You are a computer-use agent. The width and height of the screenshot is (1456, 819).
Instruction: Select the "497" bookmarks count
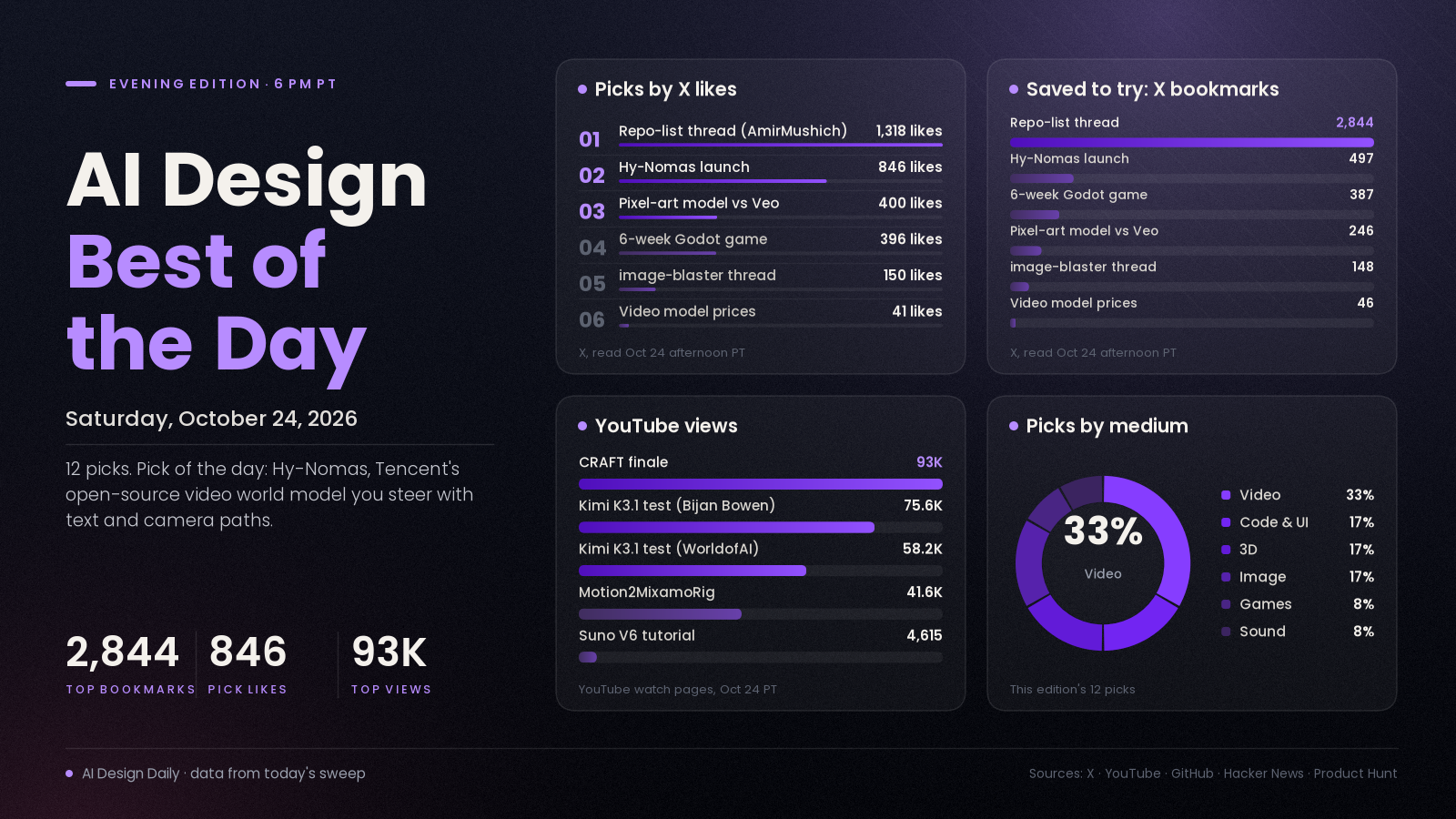(1361, 158)
